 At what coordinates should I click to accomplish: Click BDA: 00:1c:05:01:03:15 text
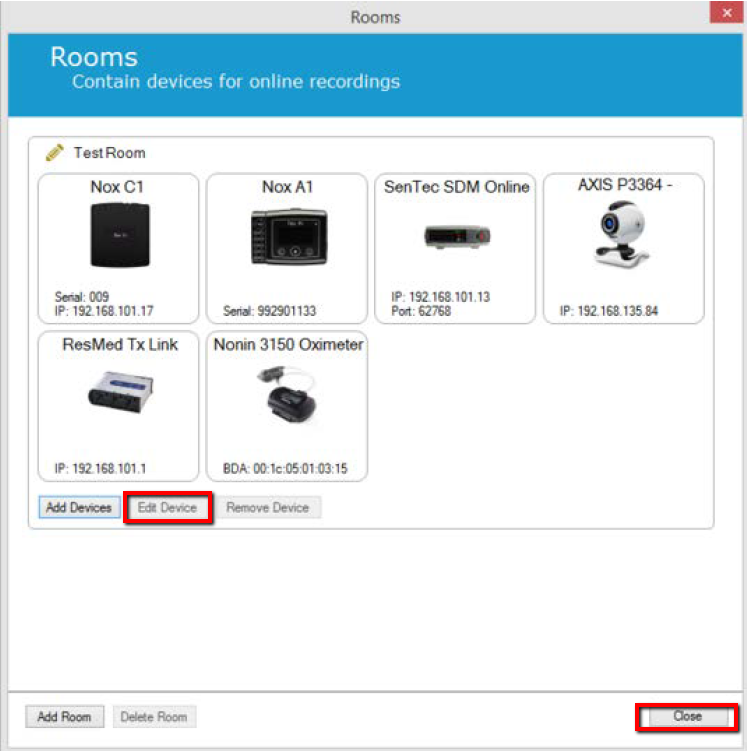coord(285,468)
